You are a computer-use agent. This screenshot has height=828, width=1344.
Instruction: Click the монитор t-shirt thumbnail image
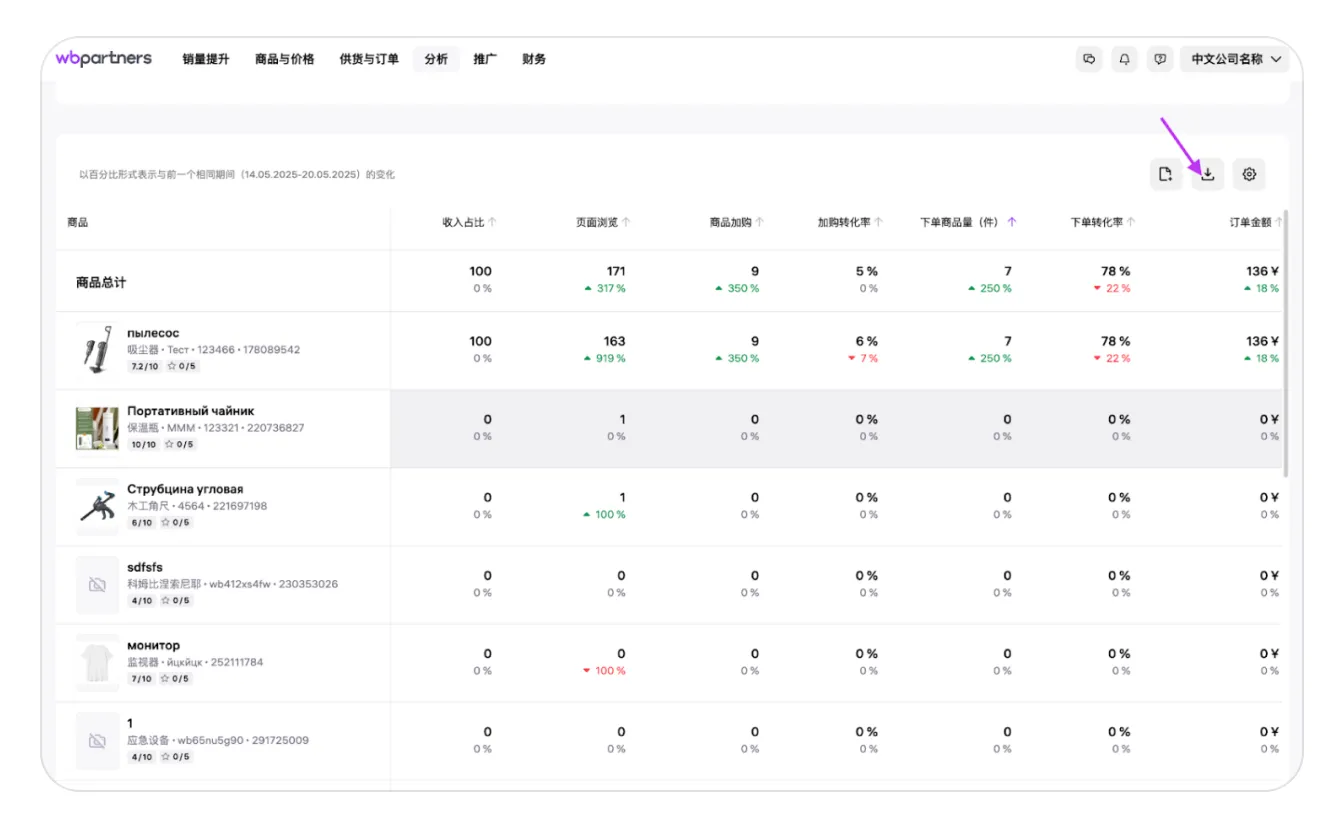pyautogui.click(x=97, y=662)
